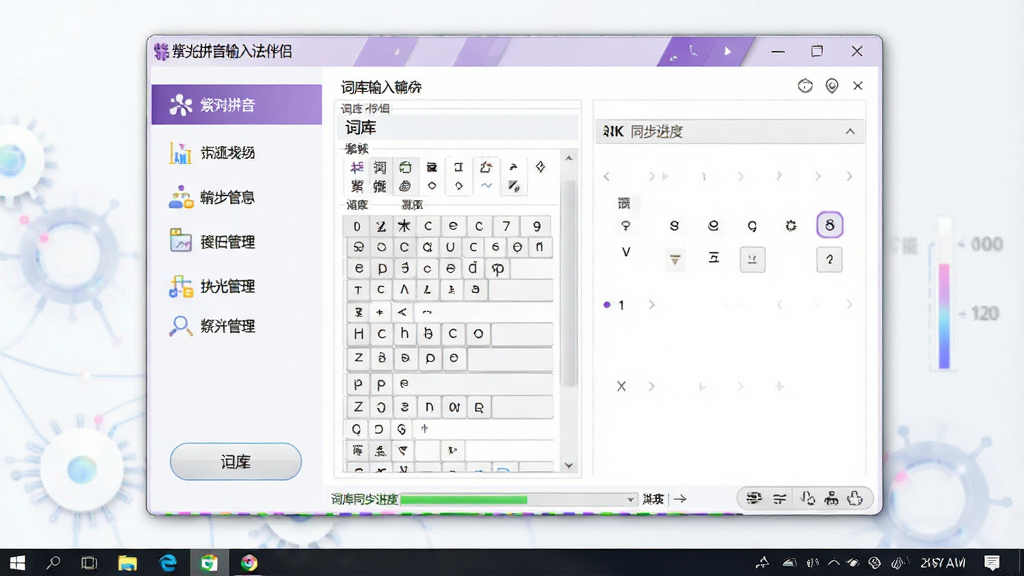Screen dimensions: 1024x576
Task: Click the question mark button in right panel
Action: pos(829,259)
